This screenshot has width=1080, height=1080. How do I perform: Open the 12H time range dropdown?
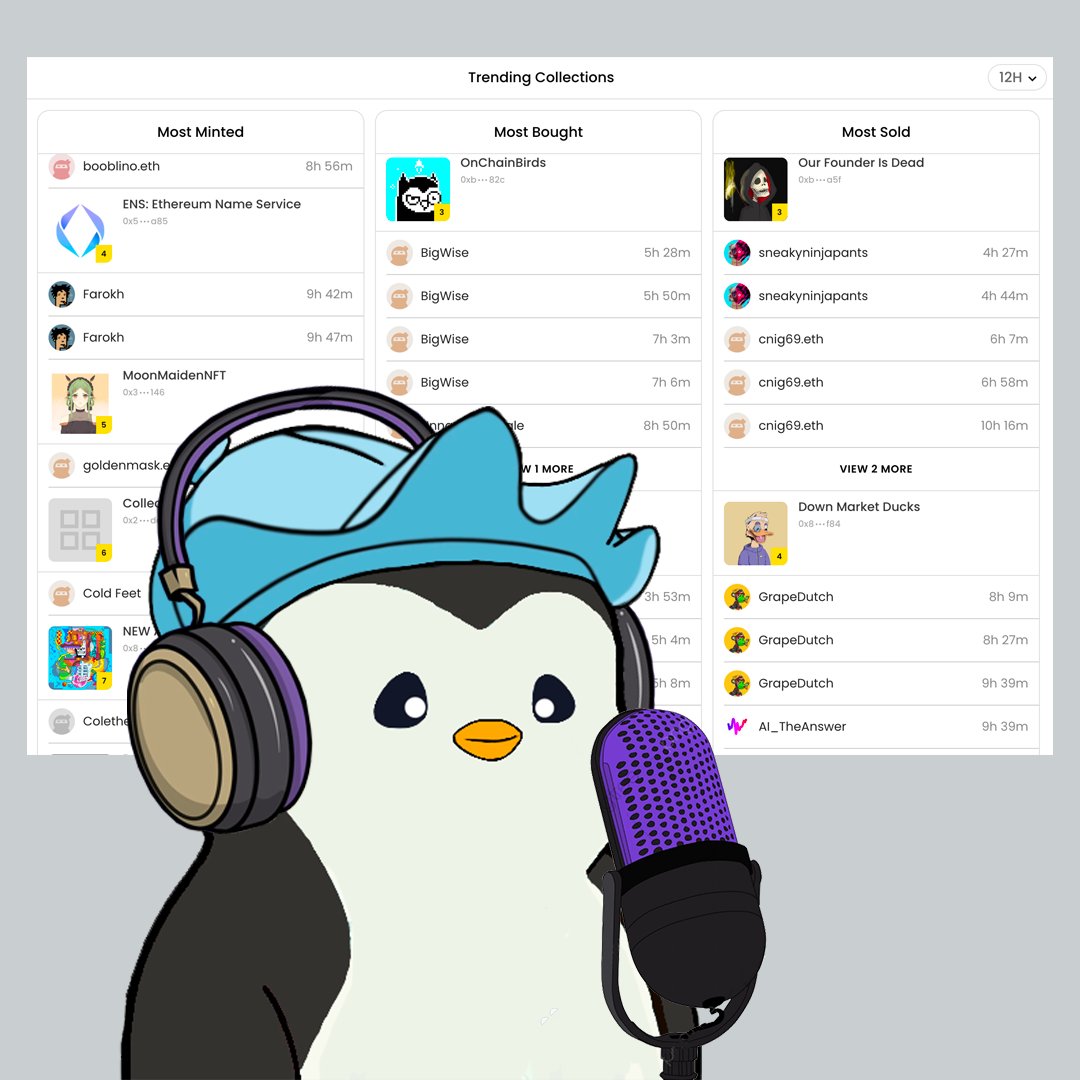click(1017, 77)
